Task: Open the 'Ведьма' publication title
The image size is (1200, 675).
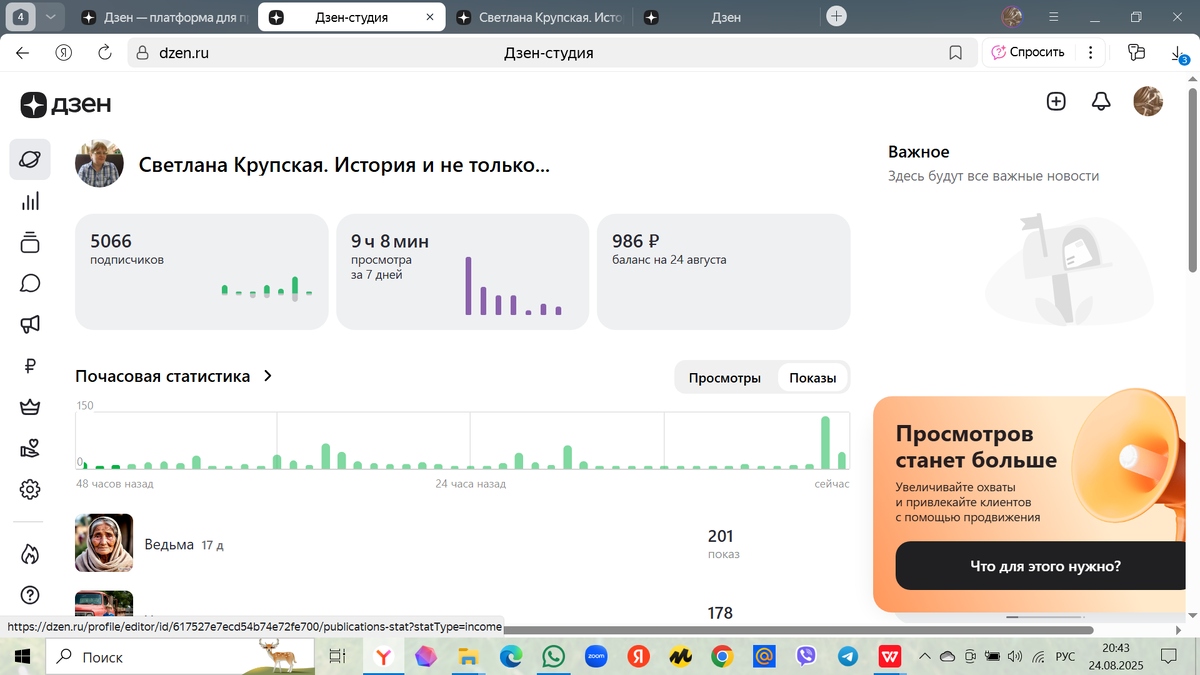Action: pyautogui.click(x=169, y=545)
